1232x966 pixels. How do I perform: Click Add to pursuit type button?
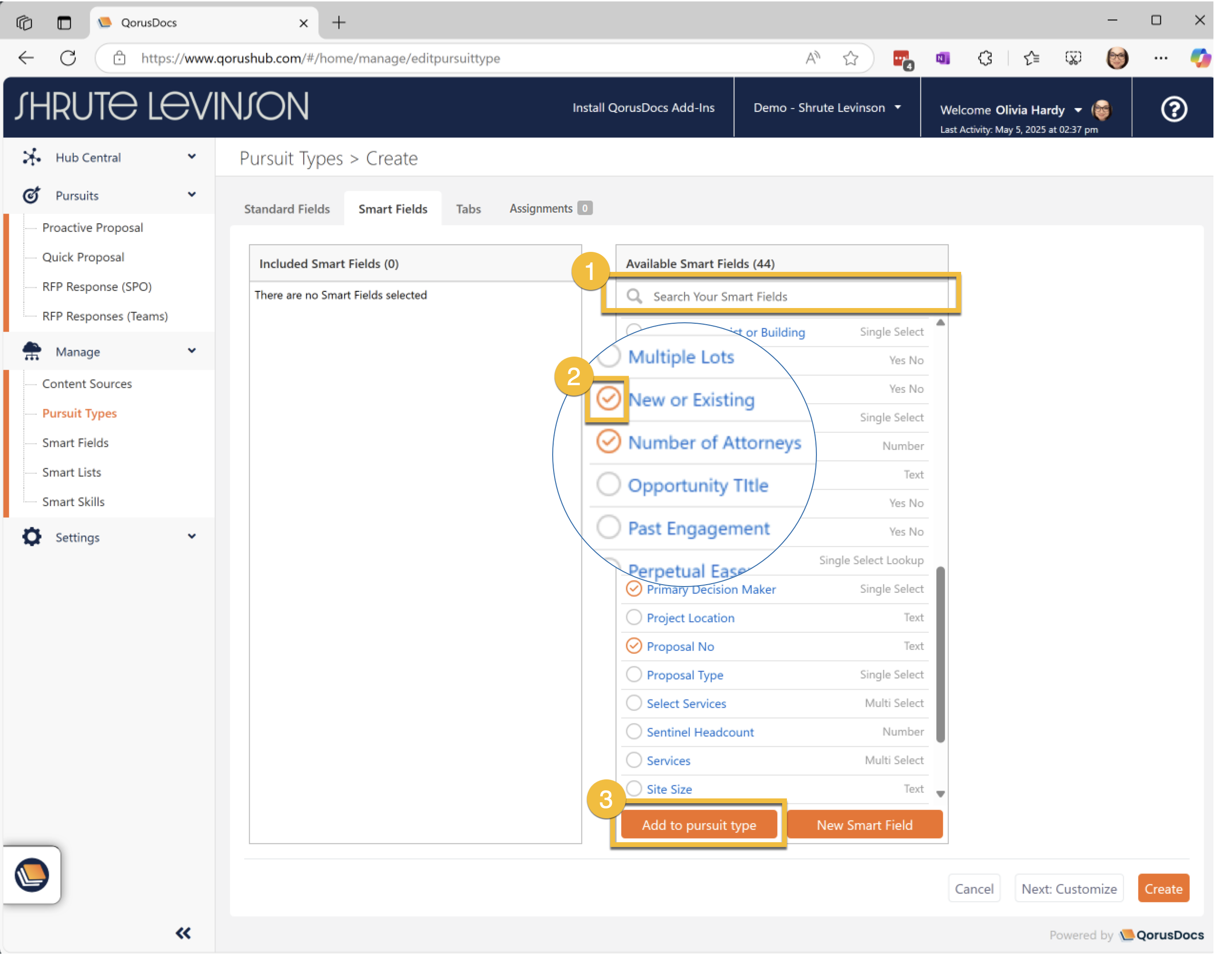coord(699,825)
